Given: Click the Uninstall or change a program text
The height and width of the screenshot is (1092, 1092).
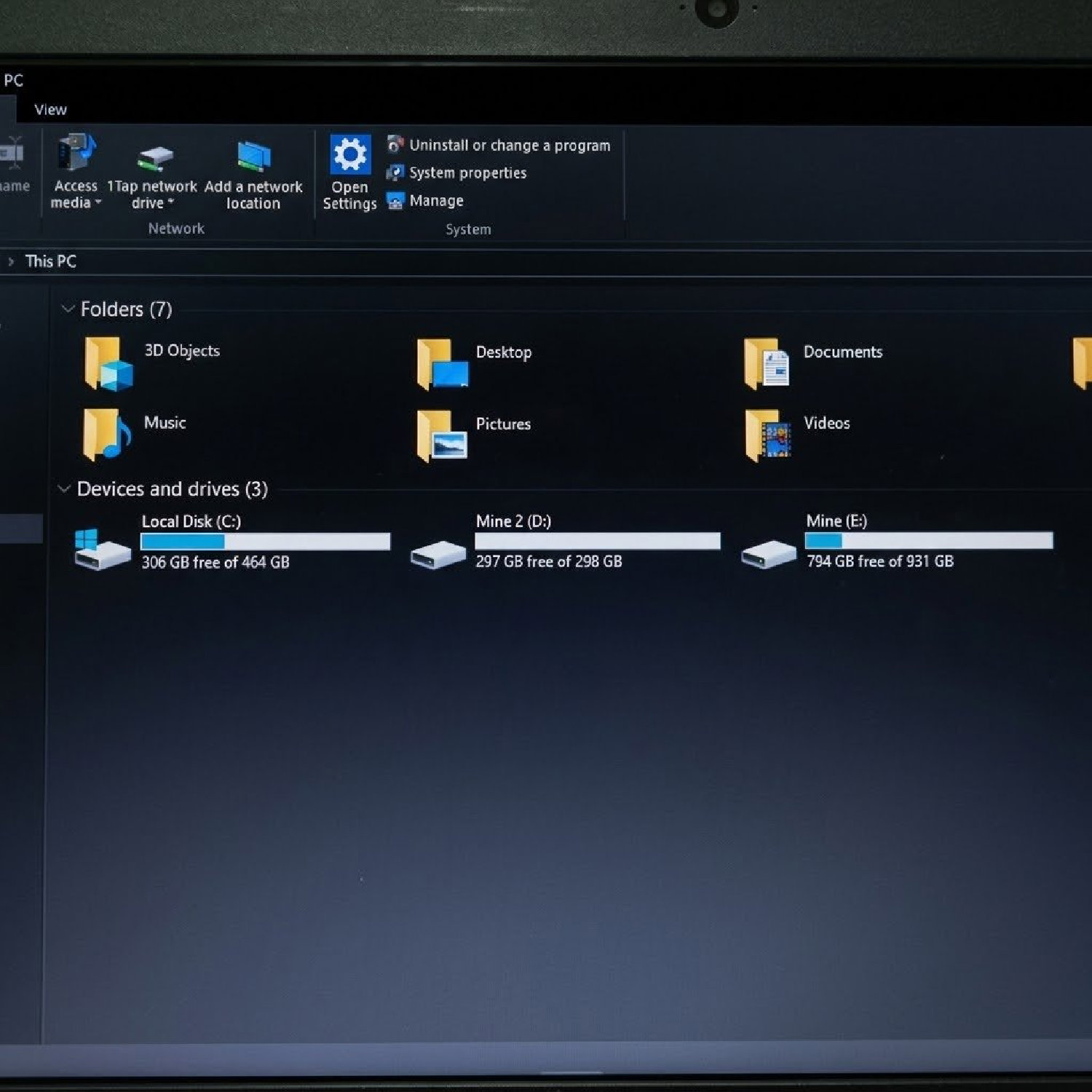Looking at the screenshot, I should click(x=510, y=145).
